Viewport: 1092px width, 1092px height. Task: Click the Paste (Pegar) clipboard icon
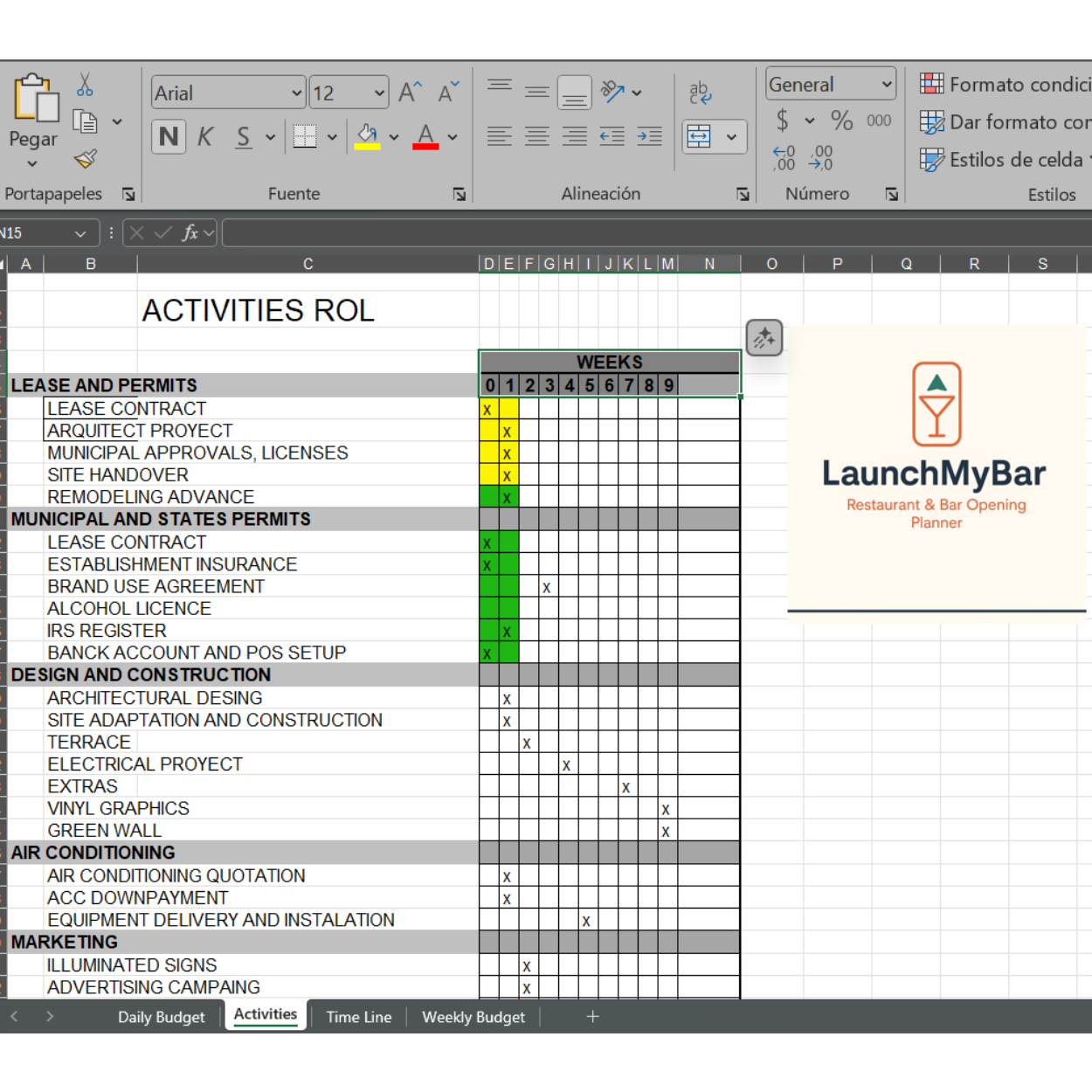pos(35,98)
